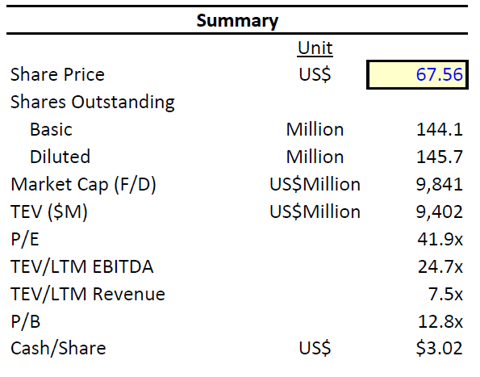Viewport: 480px width, 377px height.
Task: Click the TEV/LTM Revenue value 7.5x
Action: (x=445, y=294)
